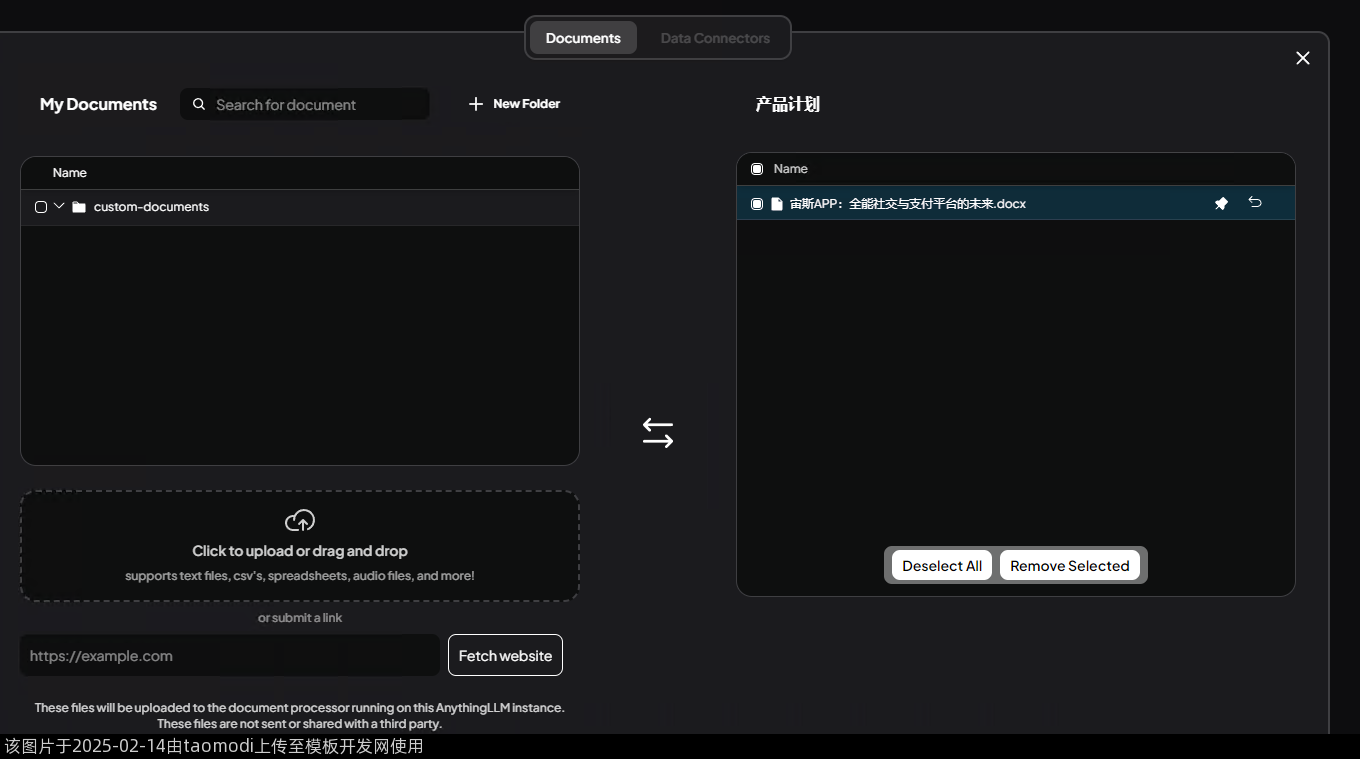Pin the 宙斯APP docx document
Image resolution: width=1360 pixels, height=759 pixels.
1221,203
